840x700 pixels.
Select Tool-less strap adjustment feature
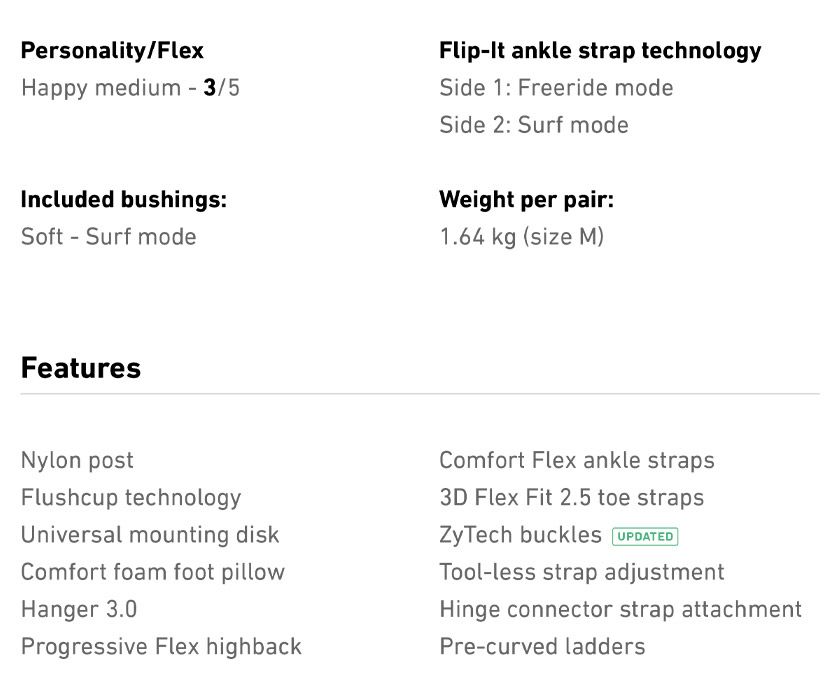click(582, 572)
